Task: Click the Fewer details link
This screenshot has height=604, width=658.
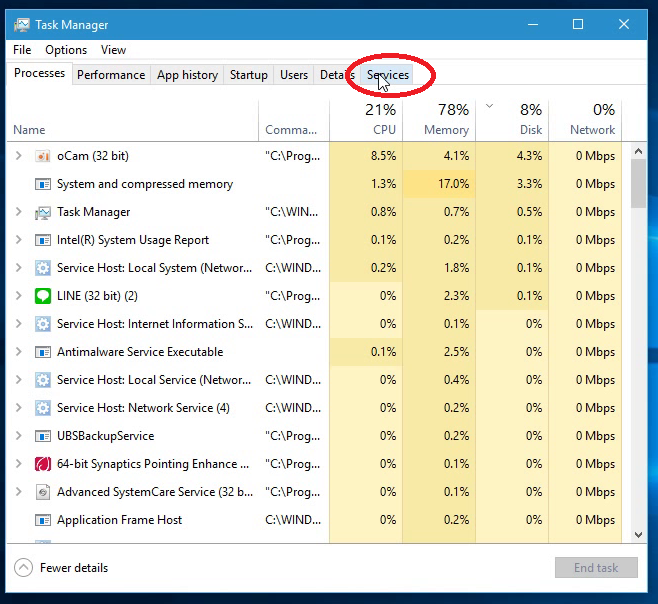Action: point(74,568)
